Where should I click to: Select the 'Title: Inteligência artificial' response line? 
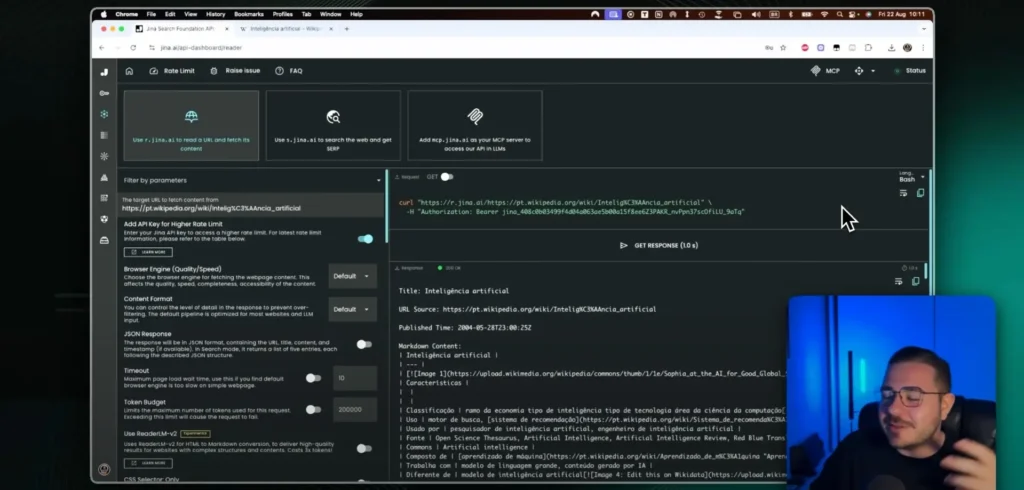(454, 291)
